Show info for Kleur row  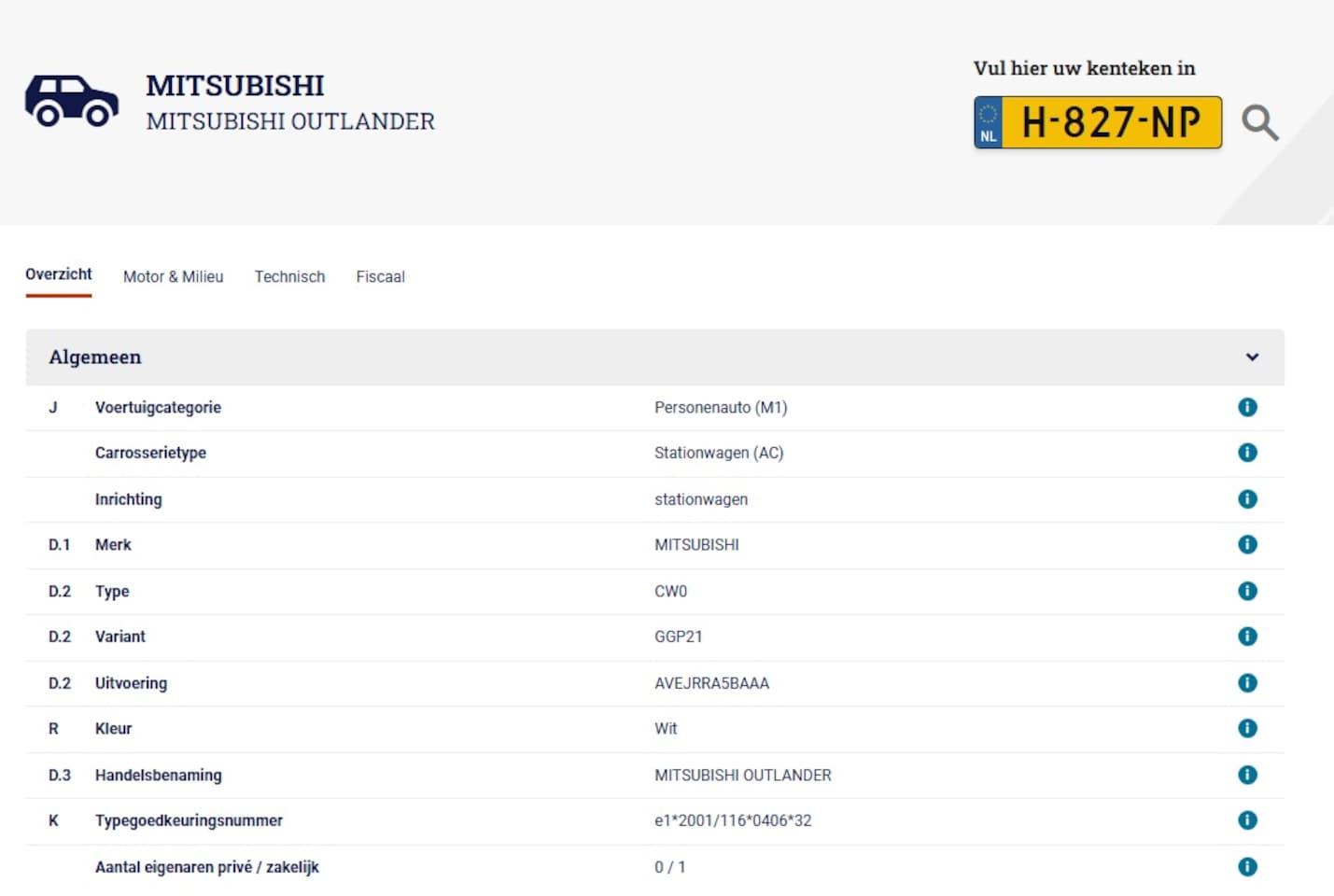(1247, 728)
